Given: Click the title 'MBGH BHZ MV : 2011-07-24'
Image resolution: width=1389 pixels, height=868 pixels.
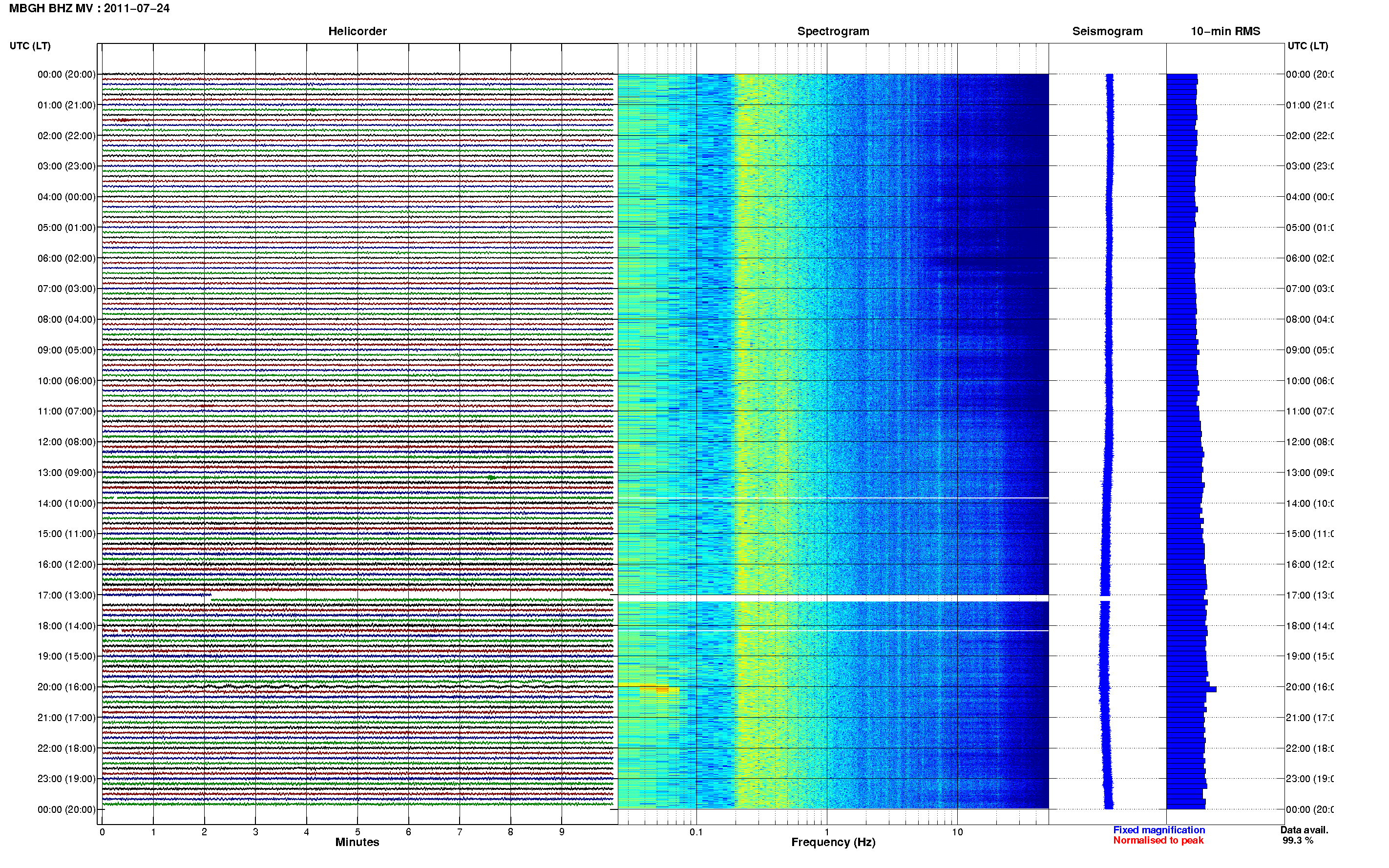Looking at the screenshot, I should pos(89,9).
